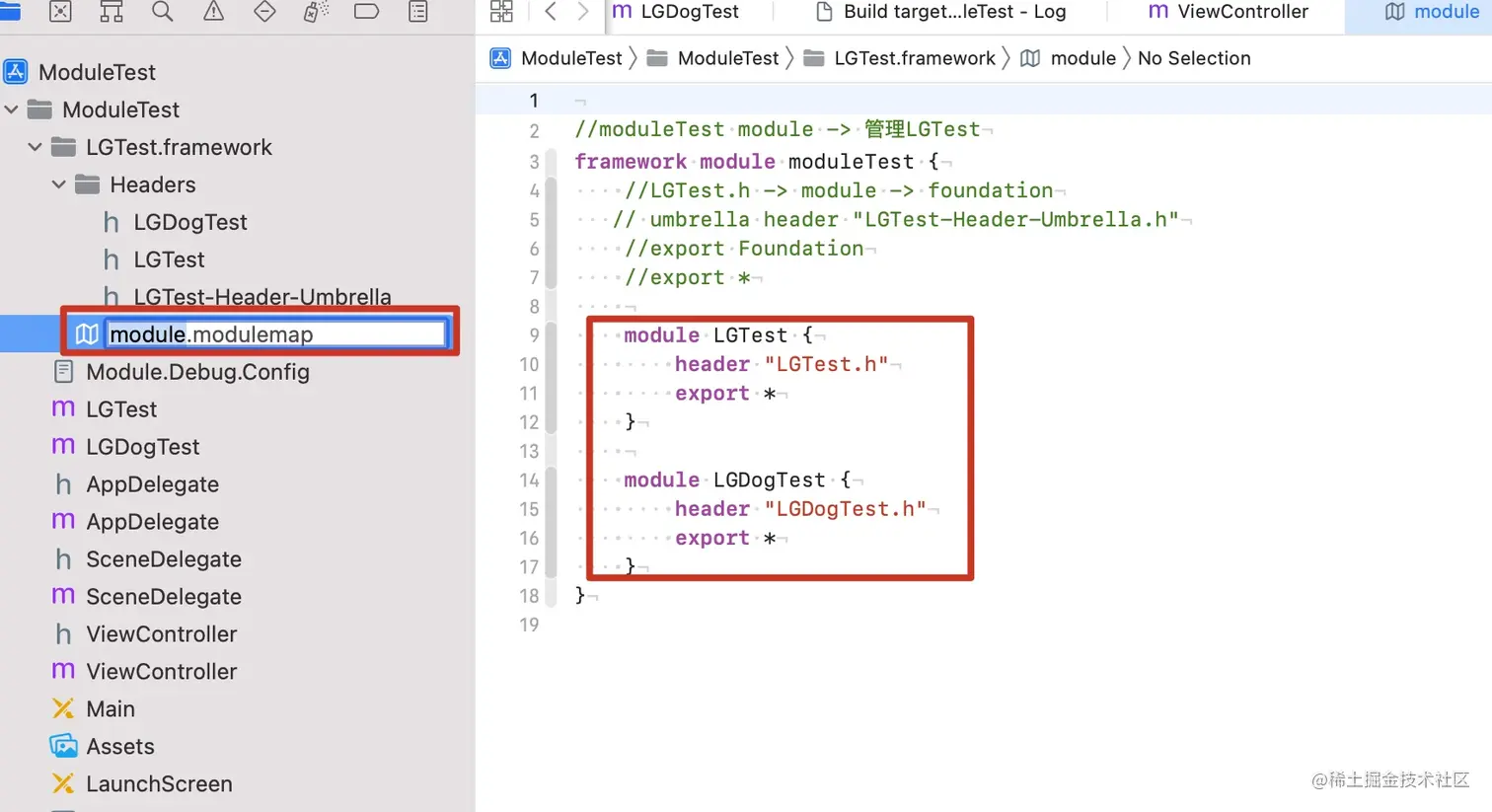Screen dimensions: 1492x812
Task: Click the framework module moduleTest code line
Action: [x=758, y=161]
